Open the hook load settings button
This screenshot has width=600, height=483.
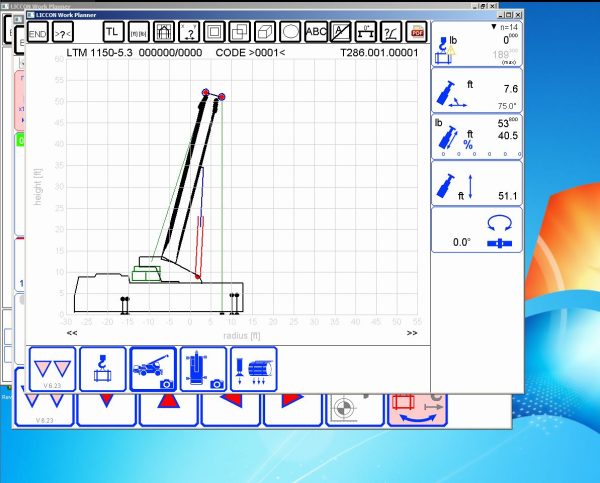(x=103, y=369)
